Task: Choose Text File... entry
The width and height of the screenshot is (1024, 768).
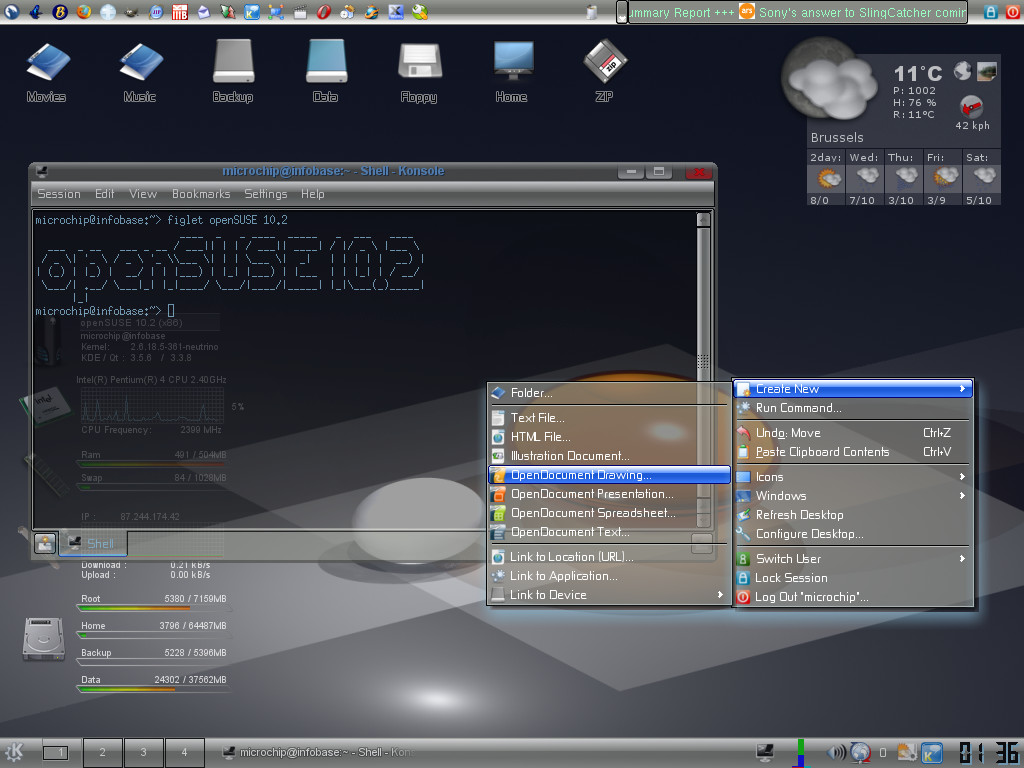Action: pyautogui.click(x=609, y=418)
